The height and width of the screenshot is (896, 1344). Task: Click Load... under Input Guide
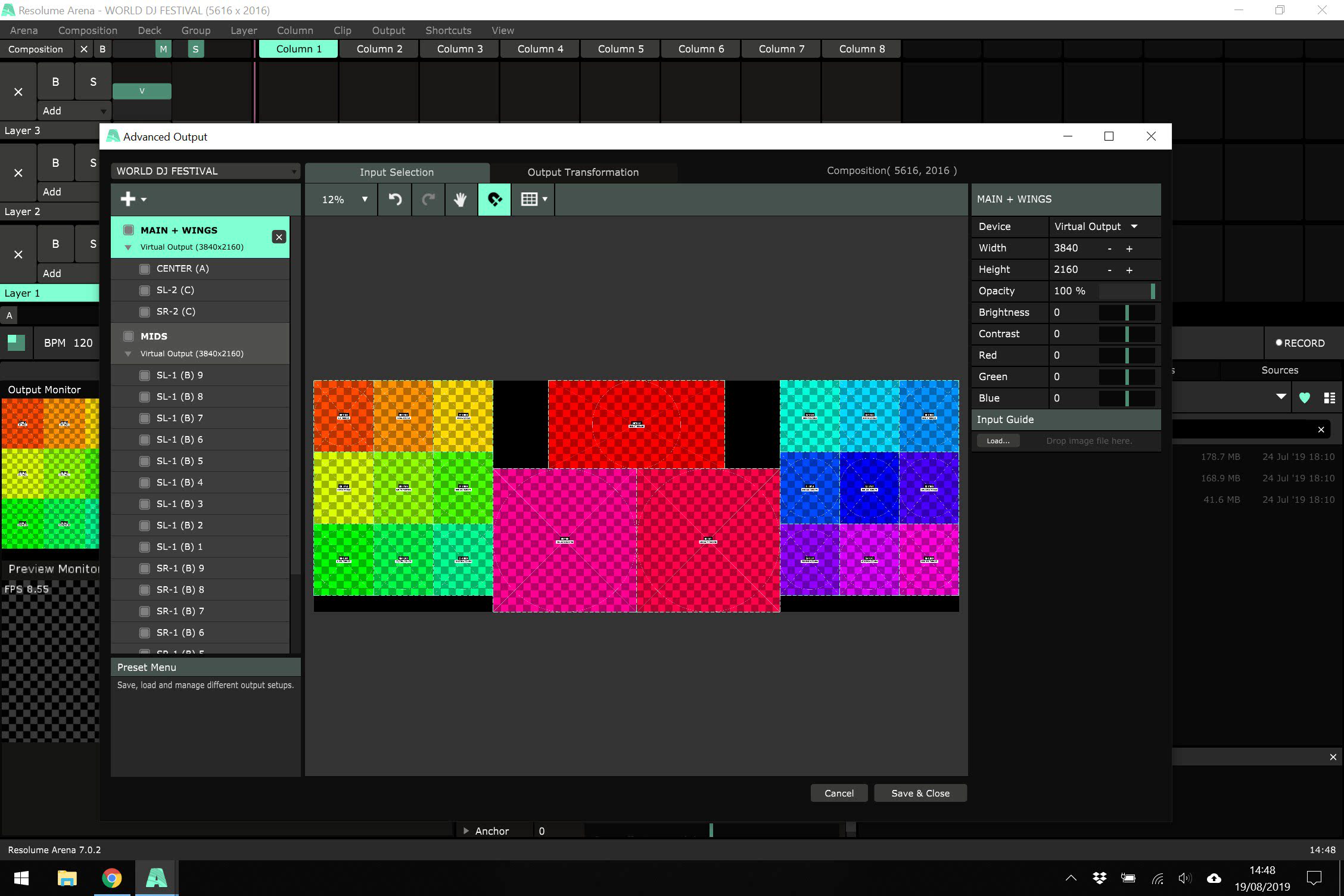(998, 441)
